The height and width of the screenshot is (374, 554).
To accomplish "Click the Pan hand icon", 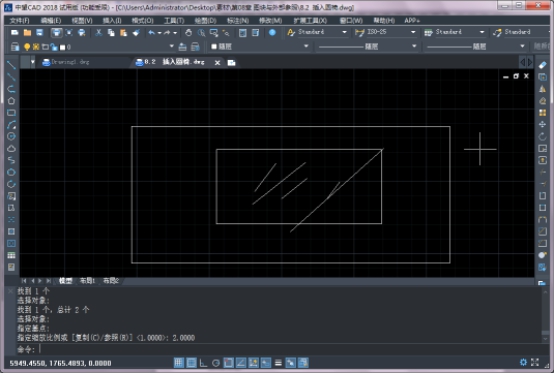I will tap(188, 33).
